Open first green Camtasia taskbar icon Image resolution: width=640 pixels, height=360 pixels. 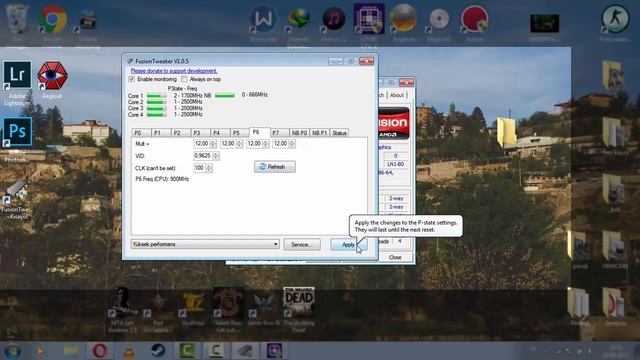pyautogui.click(x=187, y=351)
